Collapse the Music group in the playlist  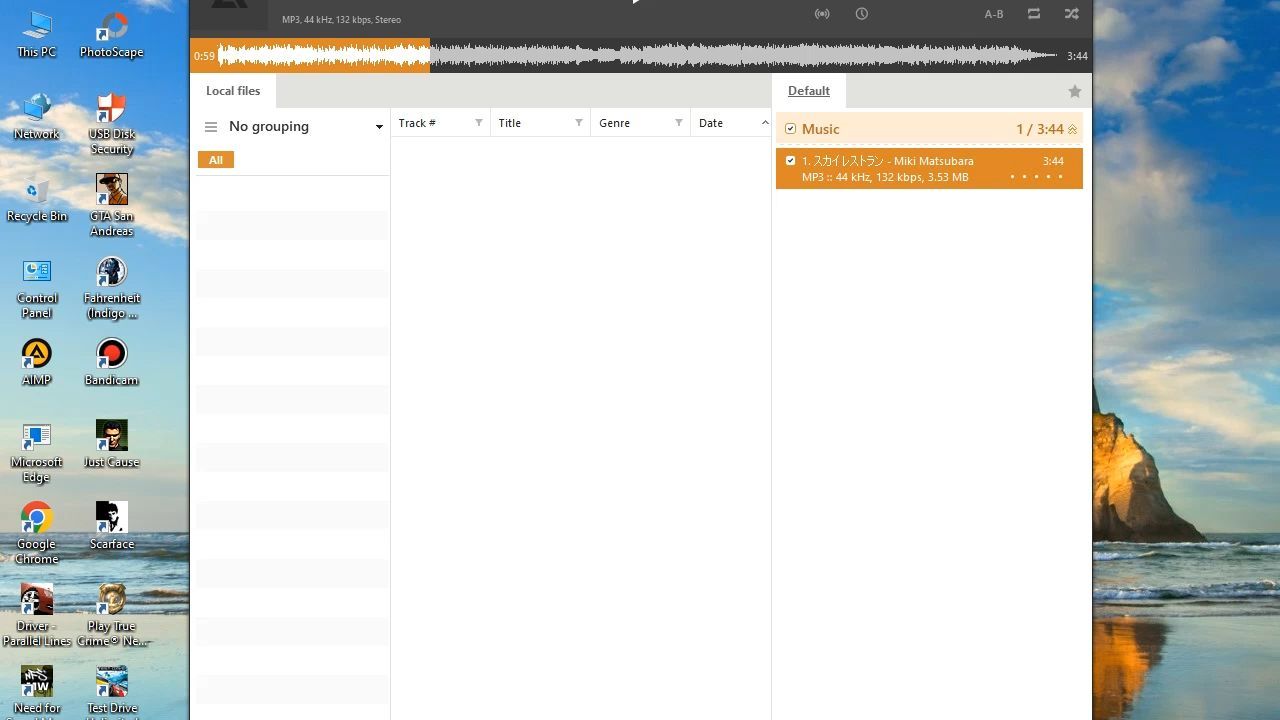(1073, 129)
